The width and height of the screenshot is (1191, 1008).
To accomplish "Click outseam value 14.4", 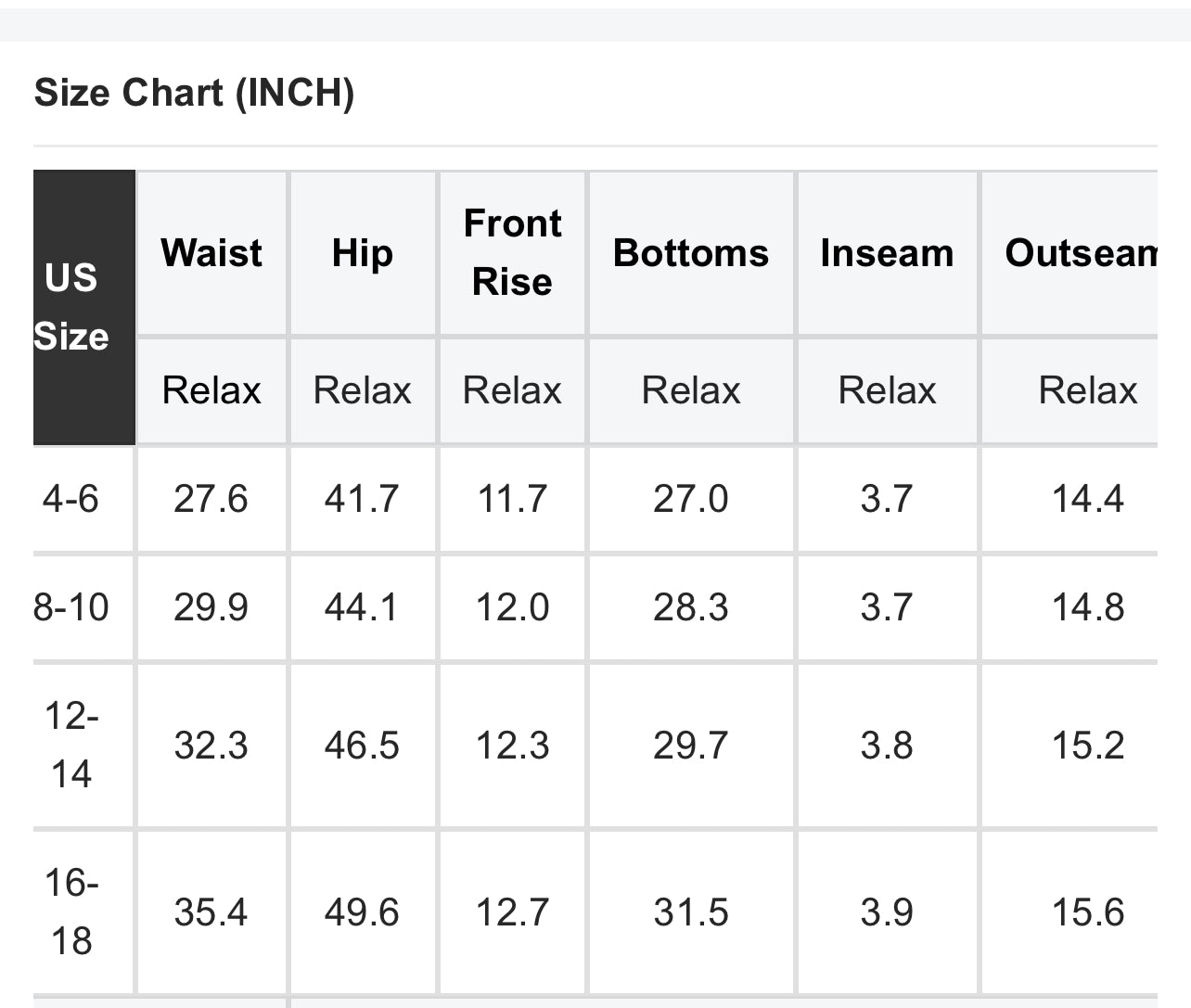I will coord(1087,499).
